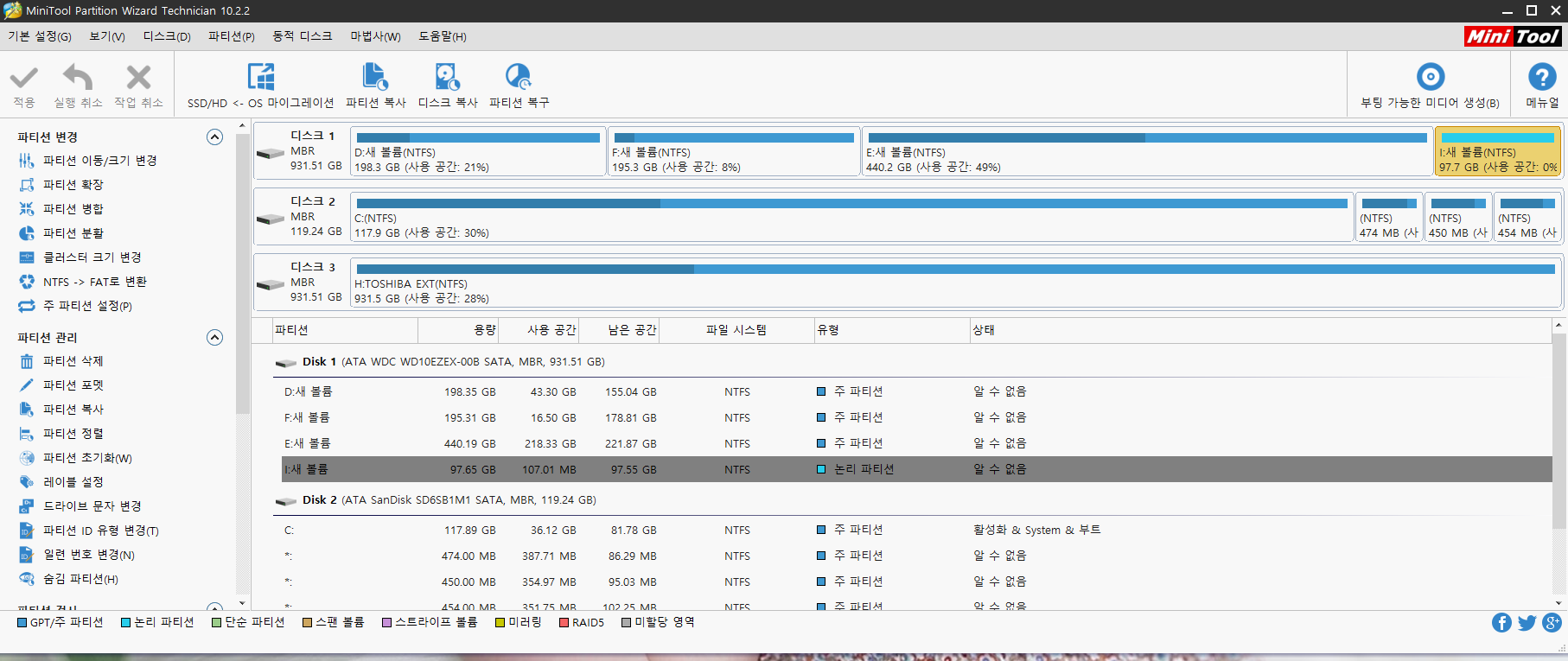Select 클러스터 크기 변경 action

point(80,257)
